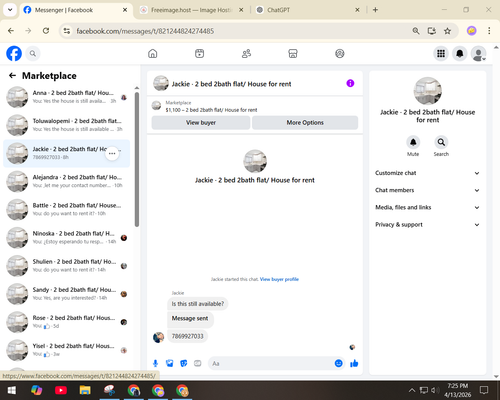Open Alejandra's conversation
Viewport: 500px width, 400px height.
pyautogui.click(x=67, y=181)
